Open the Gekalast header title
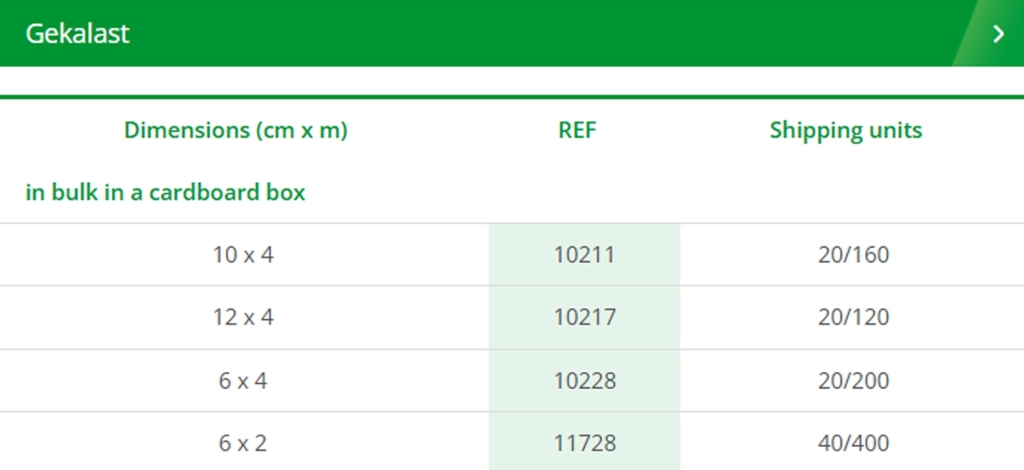This screenshot has width=1024, height=470. 77,33
